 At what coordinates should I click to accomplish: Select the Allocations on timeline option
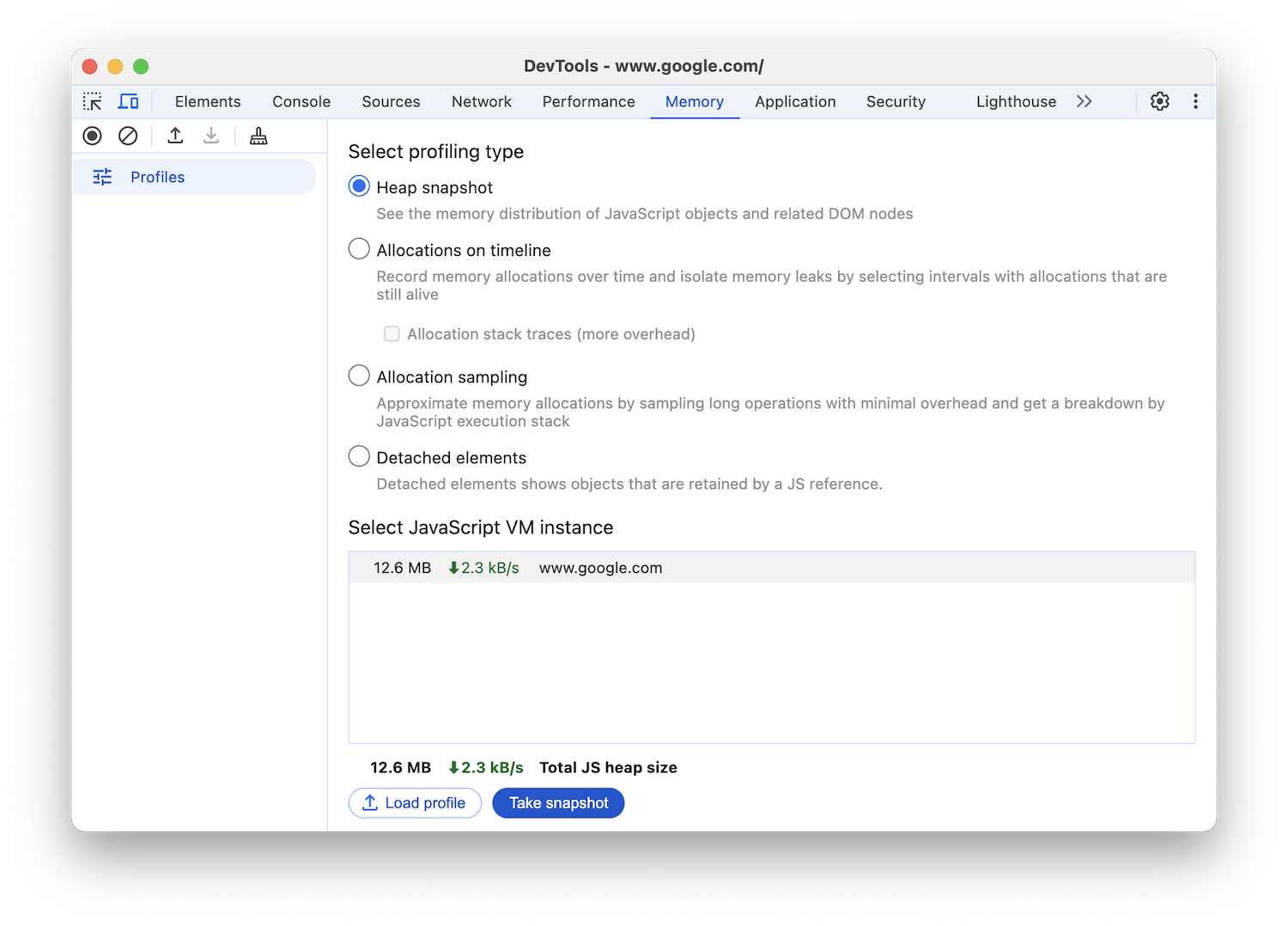tap(359, 248)
